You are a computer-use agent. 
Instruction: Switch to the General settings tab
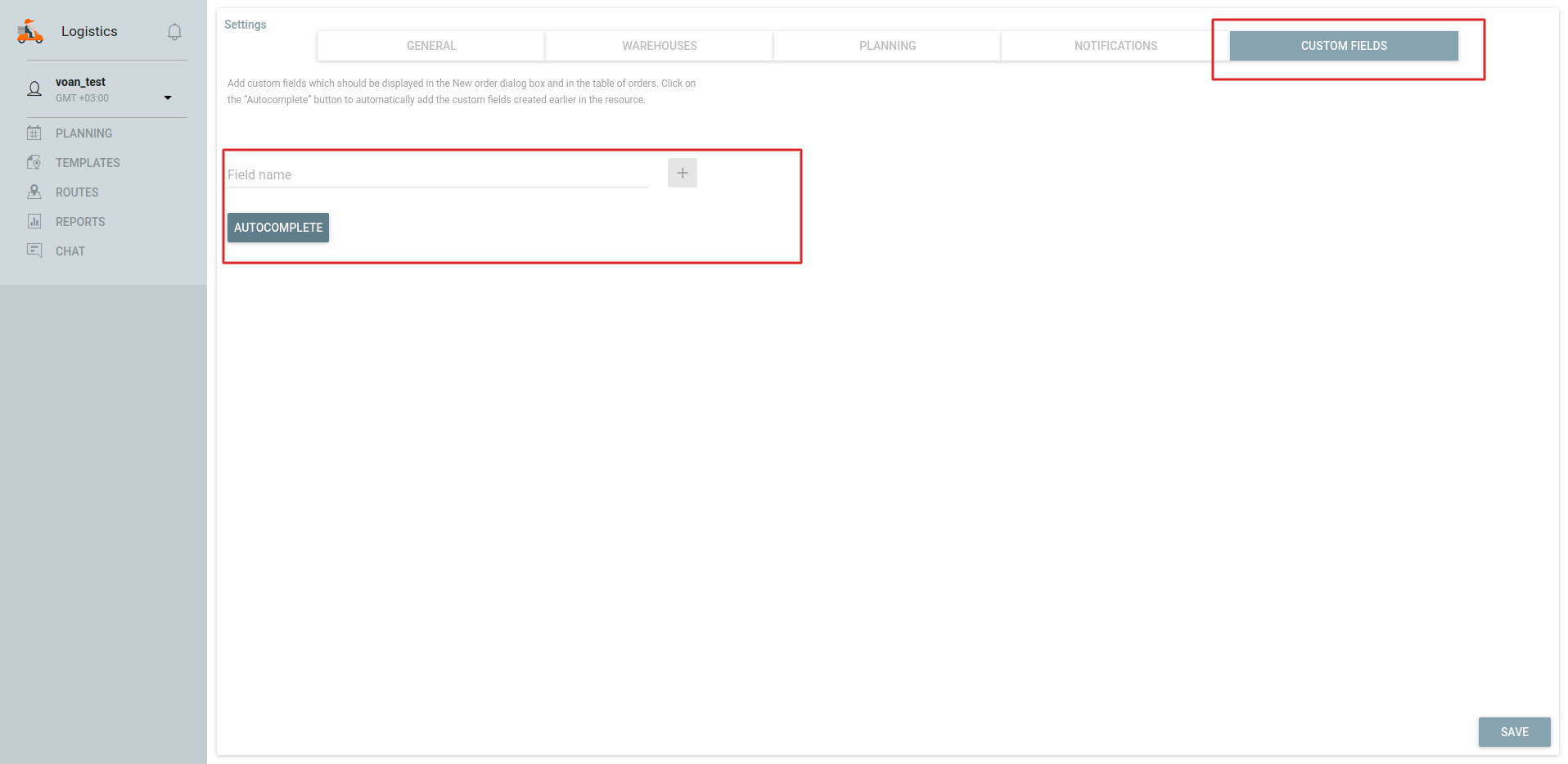point(431,46)
